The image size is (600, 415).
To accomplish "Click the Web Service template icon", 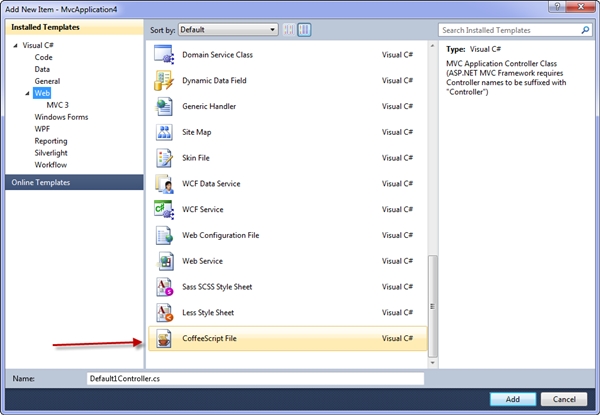I will (165, 261).
